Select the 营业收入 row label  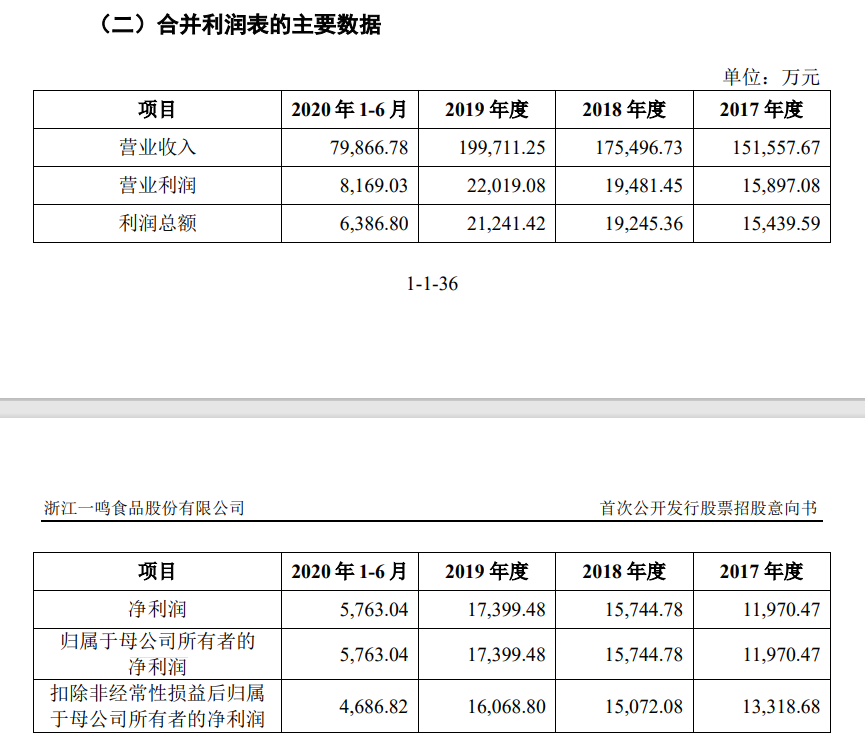155,147
